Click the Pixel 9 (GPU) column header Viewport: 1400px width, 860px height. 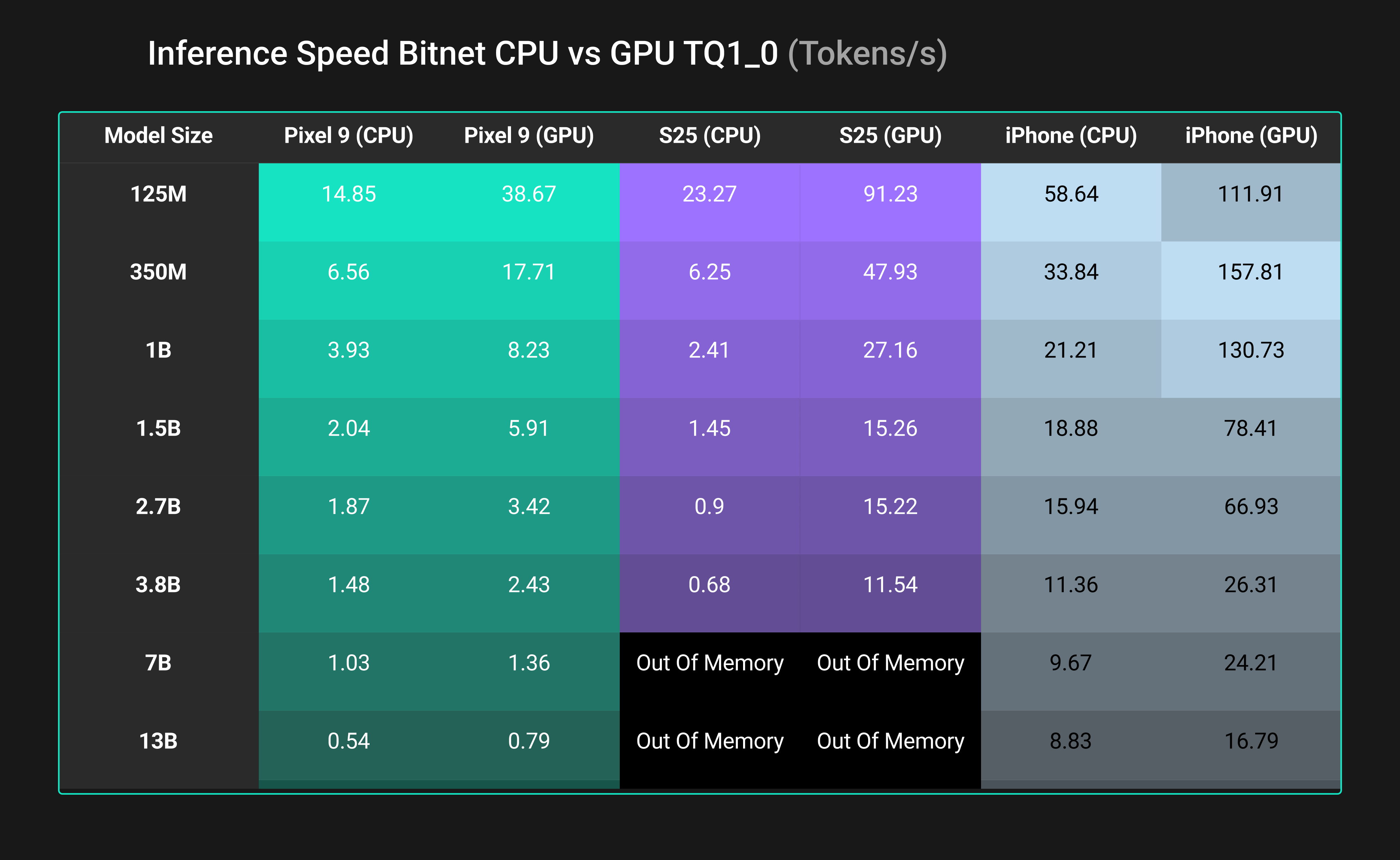tap(529, 136)
